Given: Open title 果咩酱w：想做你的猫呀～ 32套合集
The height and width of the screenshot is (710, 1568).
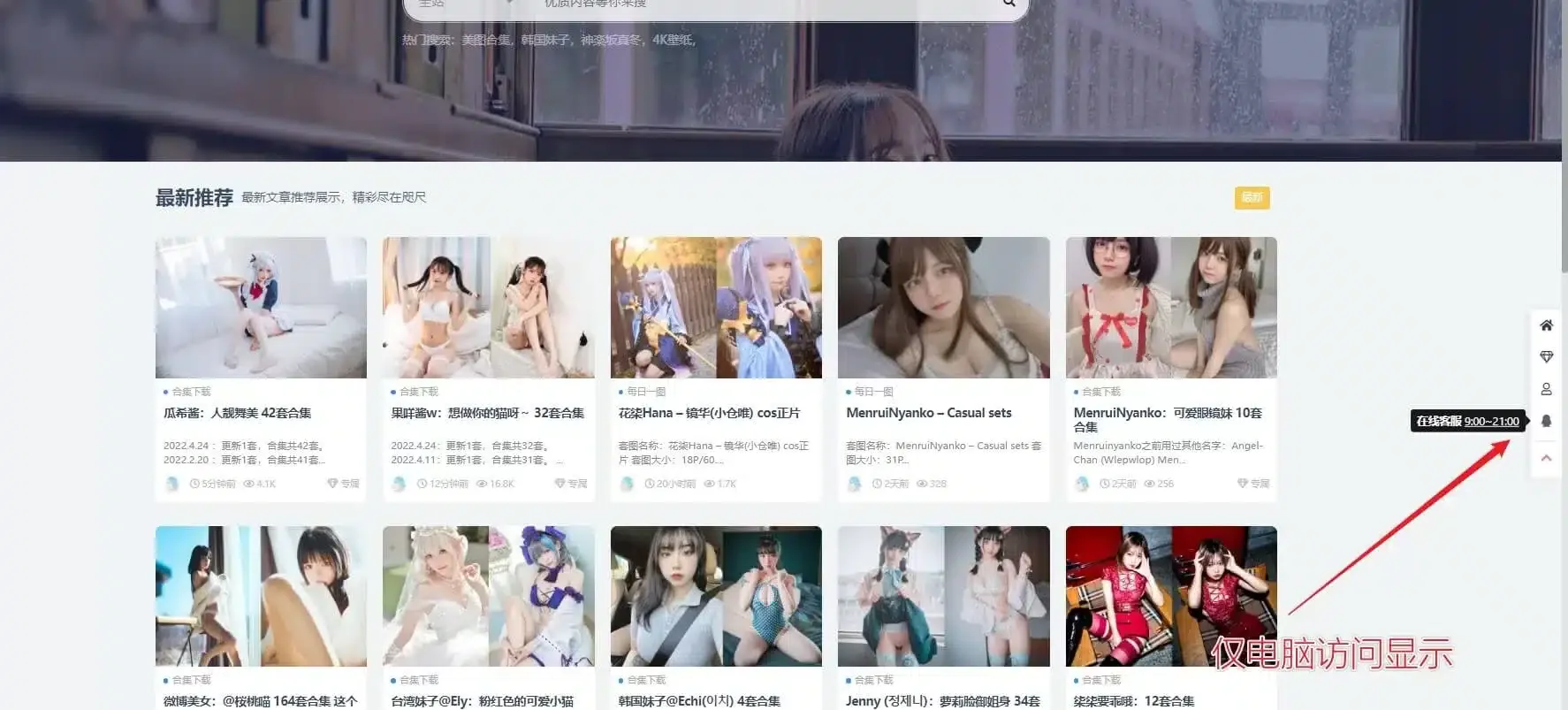Looking at the screenshot, I should [x=487, y=413].
